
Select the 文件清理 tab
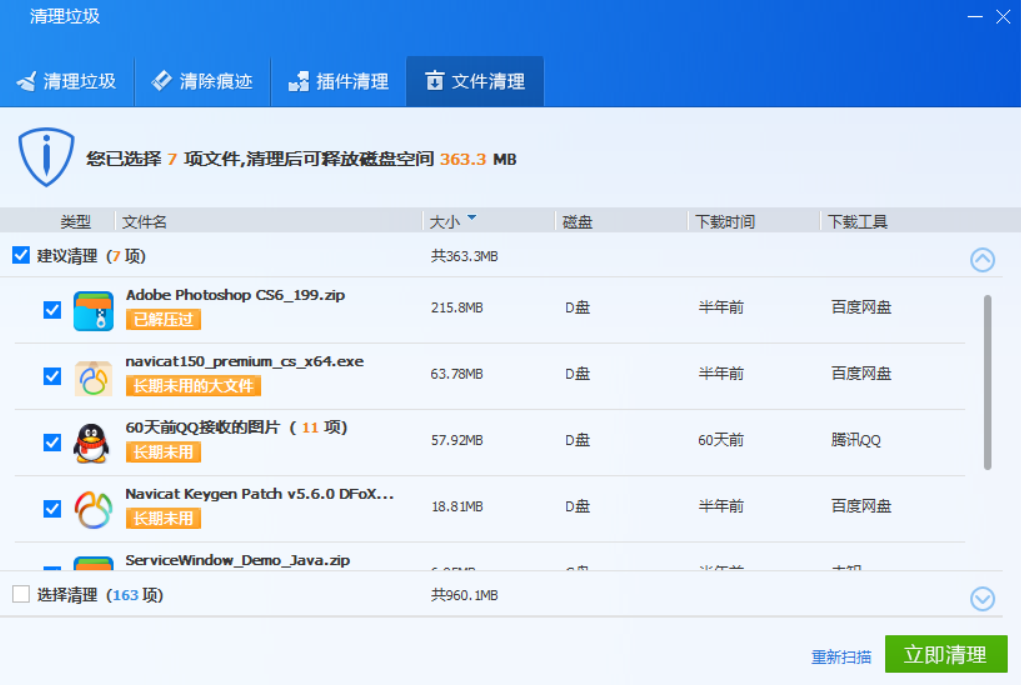tap(475, 81)
